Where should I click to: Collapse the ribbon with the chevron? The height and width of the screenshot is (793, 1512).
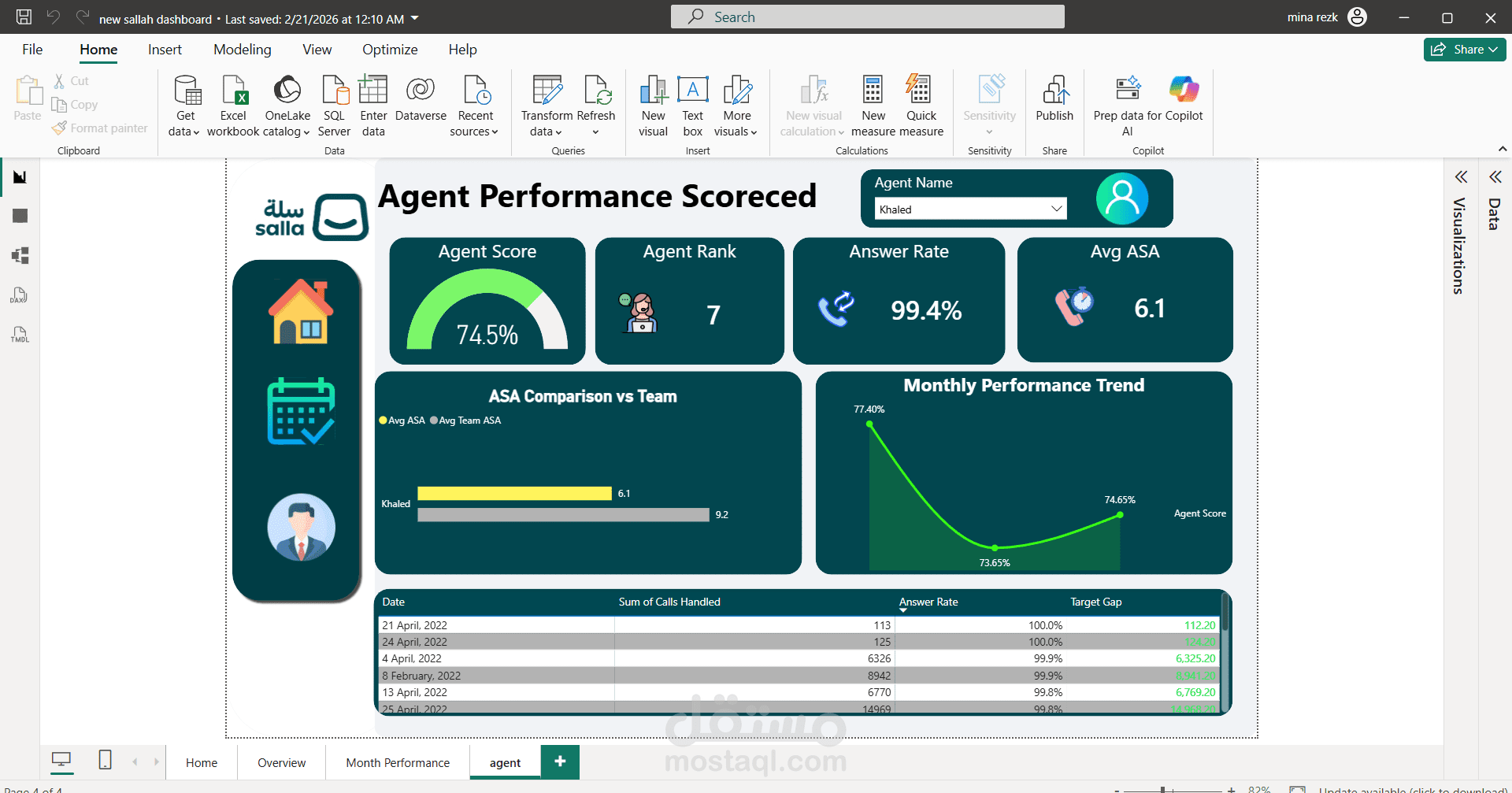(1503, 149)
